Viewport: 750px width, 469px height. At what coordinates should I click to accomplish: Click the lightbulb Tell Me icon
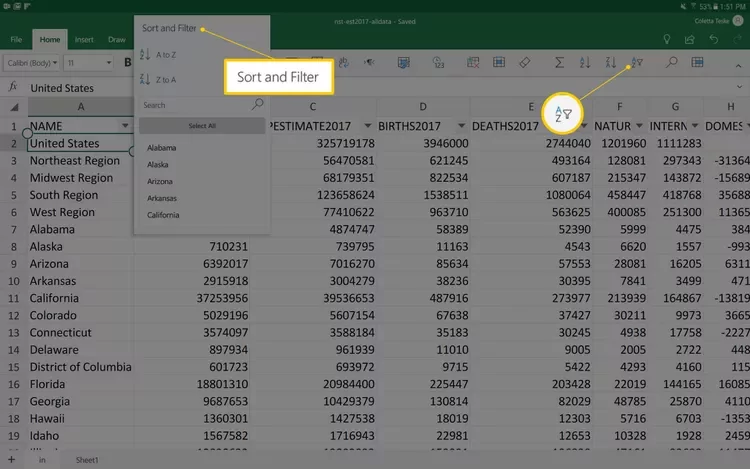[667, 39]
